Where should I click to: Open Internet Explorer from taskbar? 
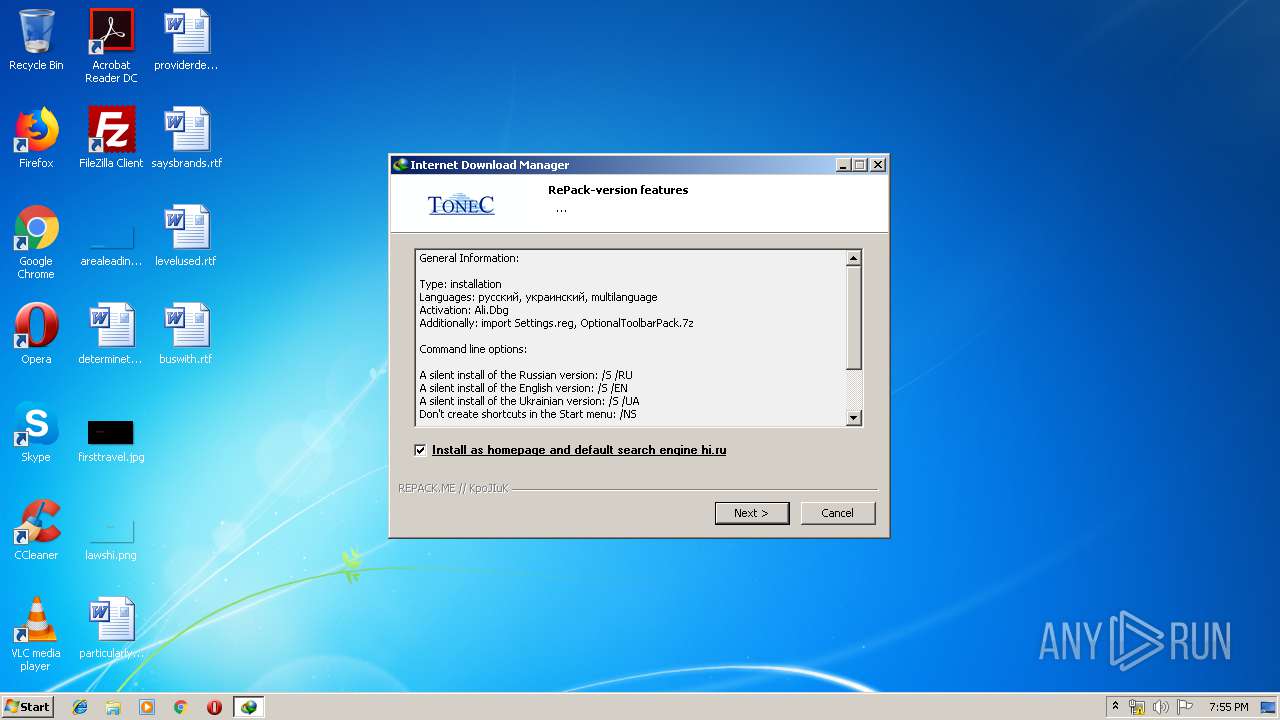pos(80,707)
